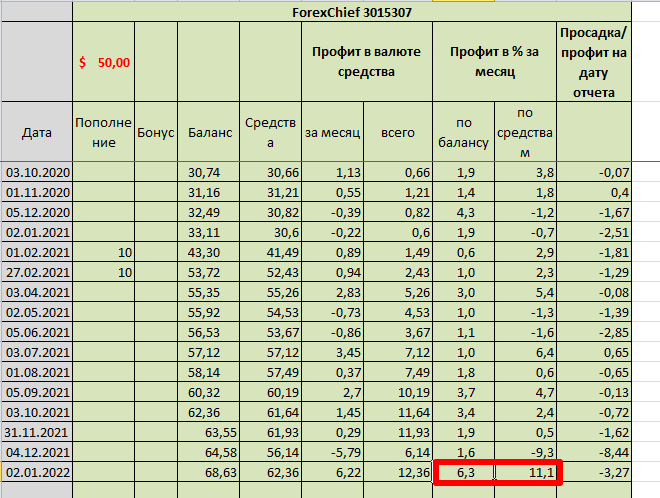Click drawdown value -2,51
The width and height of the screenshot is (660, 498).
pyautogui.click(x=593, y=232)
